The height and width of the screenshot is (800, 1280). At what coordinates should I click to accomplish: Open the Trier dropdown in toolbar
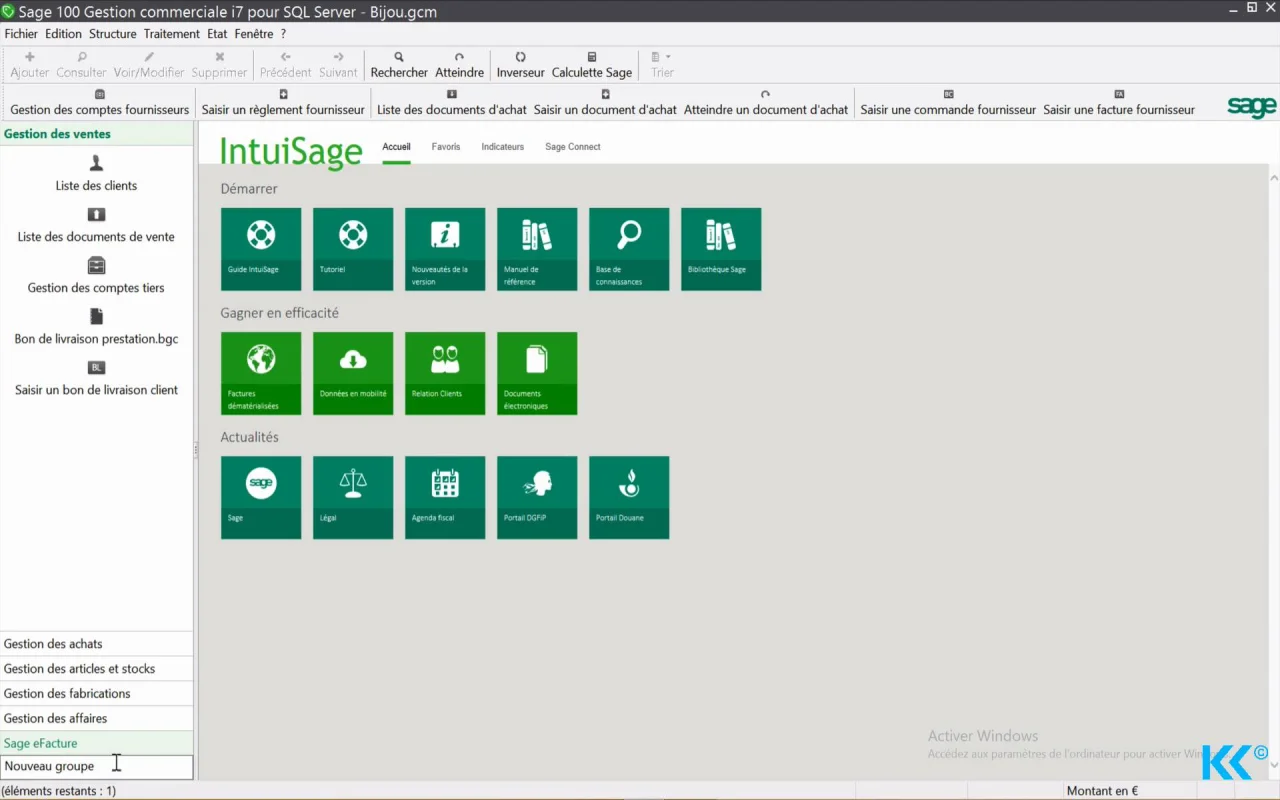click(x=662, y=65)
